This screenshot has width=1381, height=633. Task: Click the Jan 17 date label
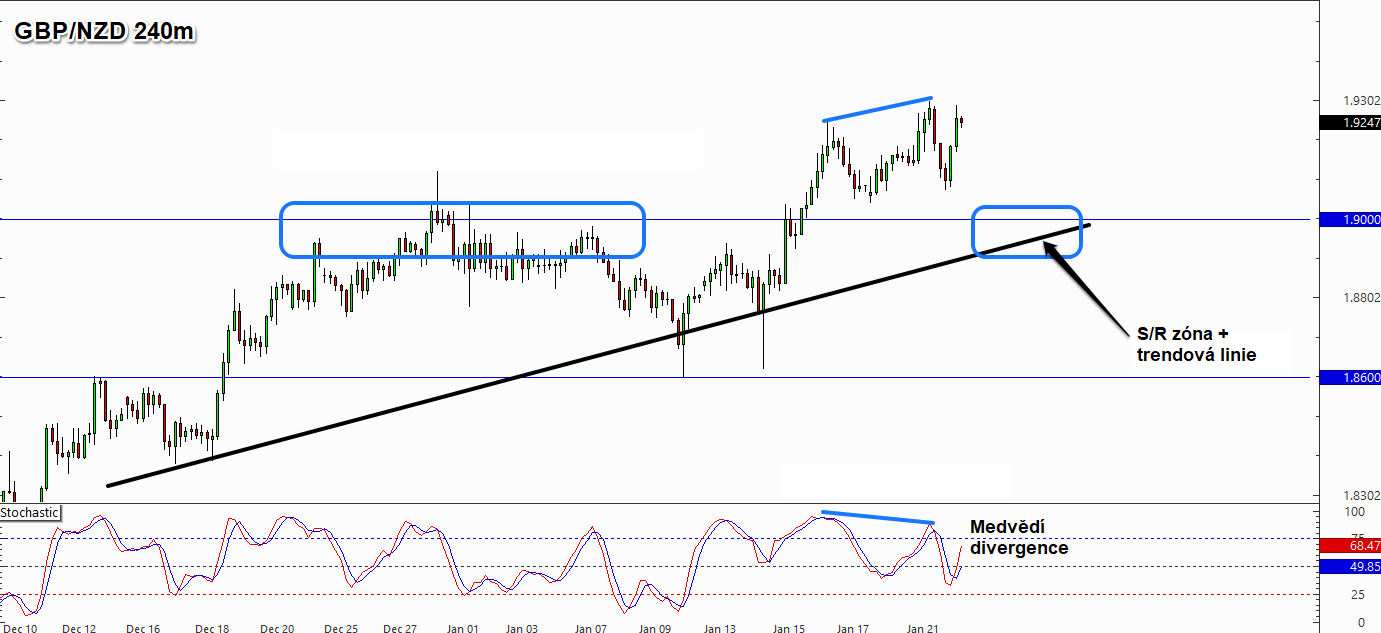click(x=852, y=629)
